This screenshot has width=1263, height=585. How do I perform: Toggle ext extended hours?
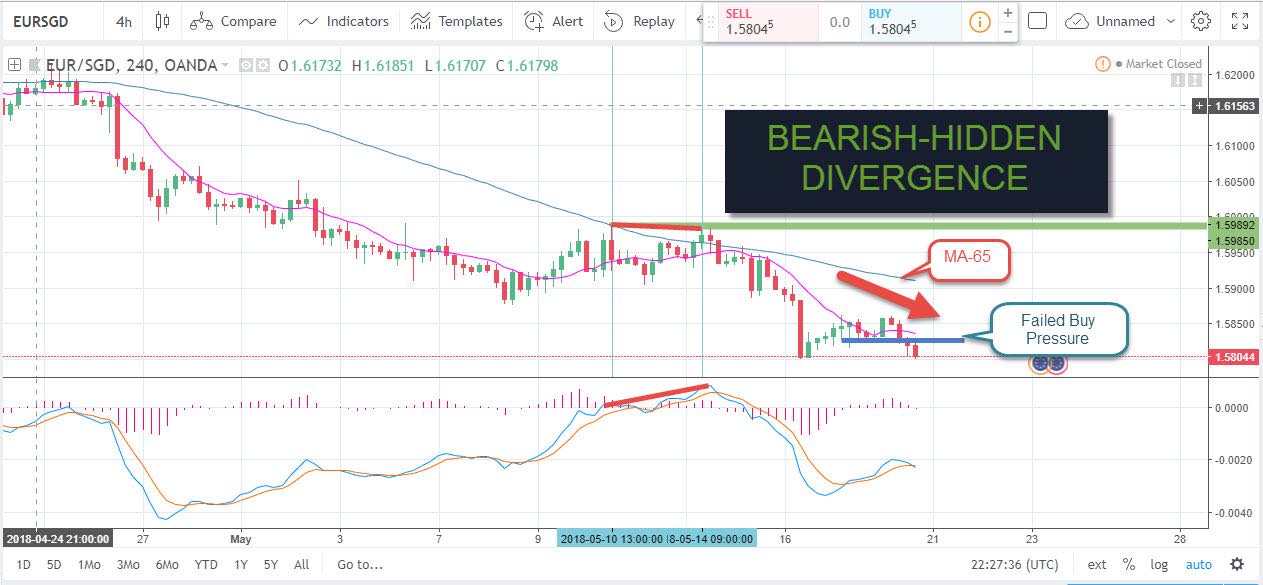pyautogui.click(x=1097, y=564)
